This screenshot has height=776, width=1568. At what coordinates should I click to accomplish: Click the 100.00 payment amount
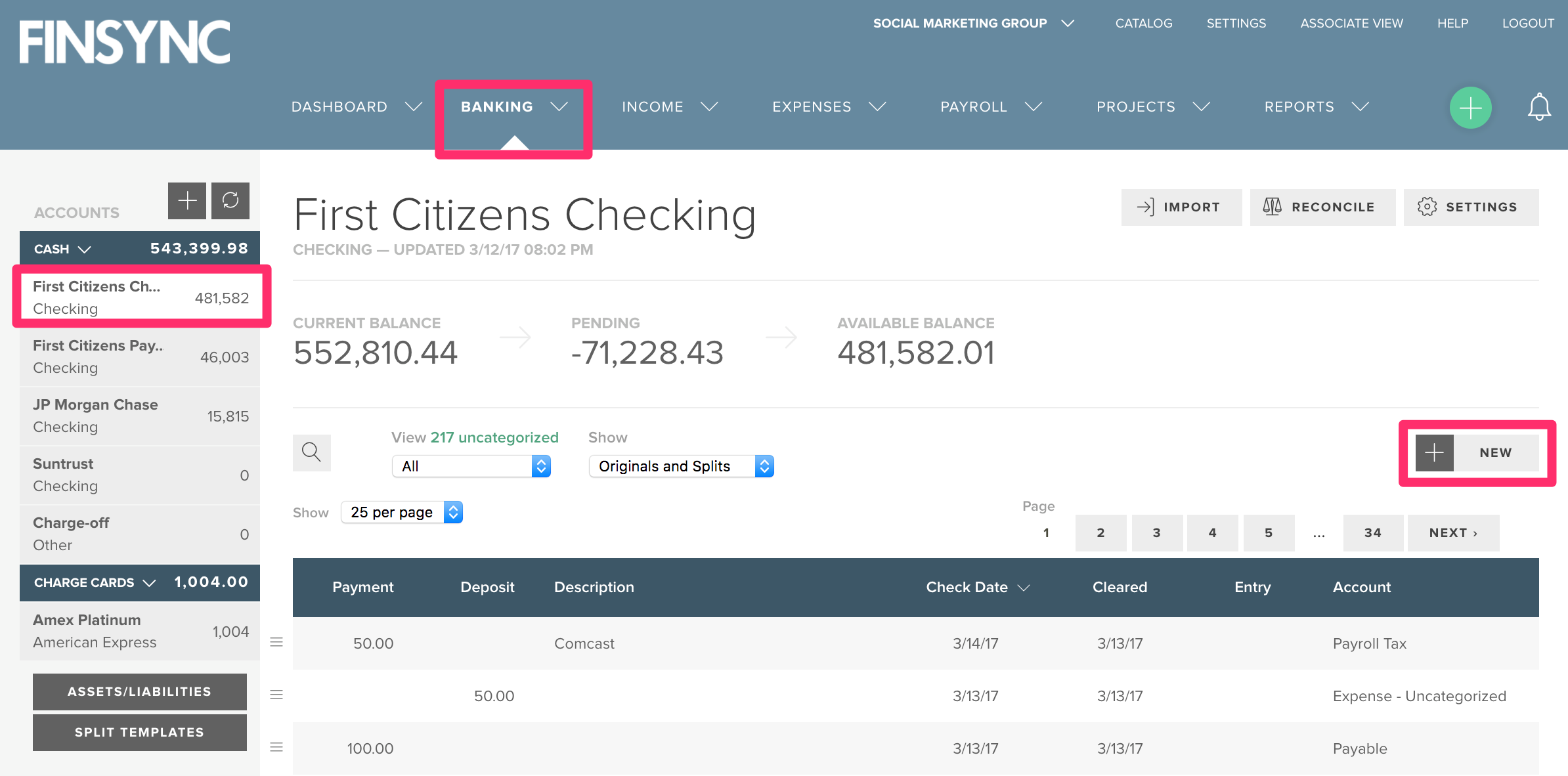click(370, 748)
